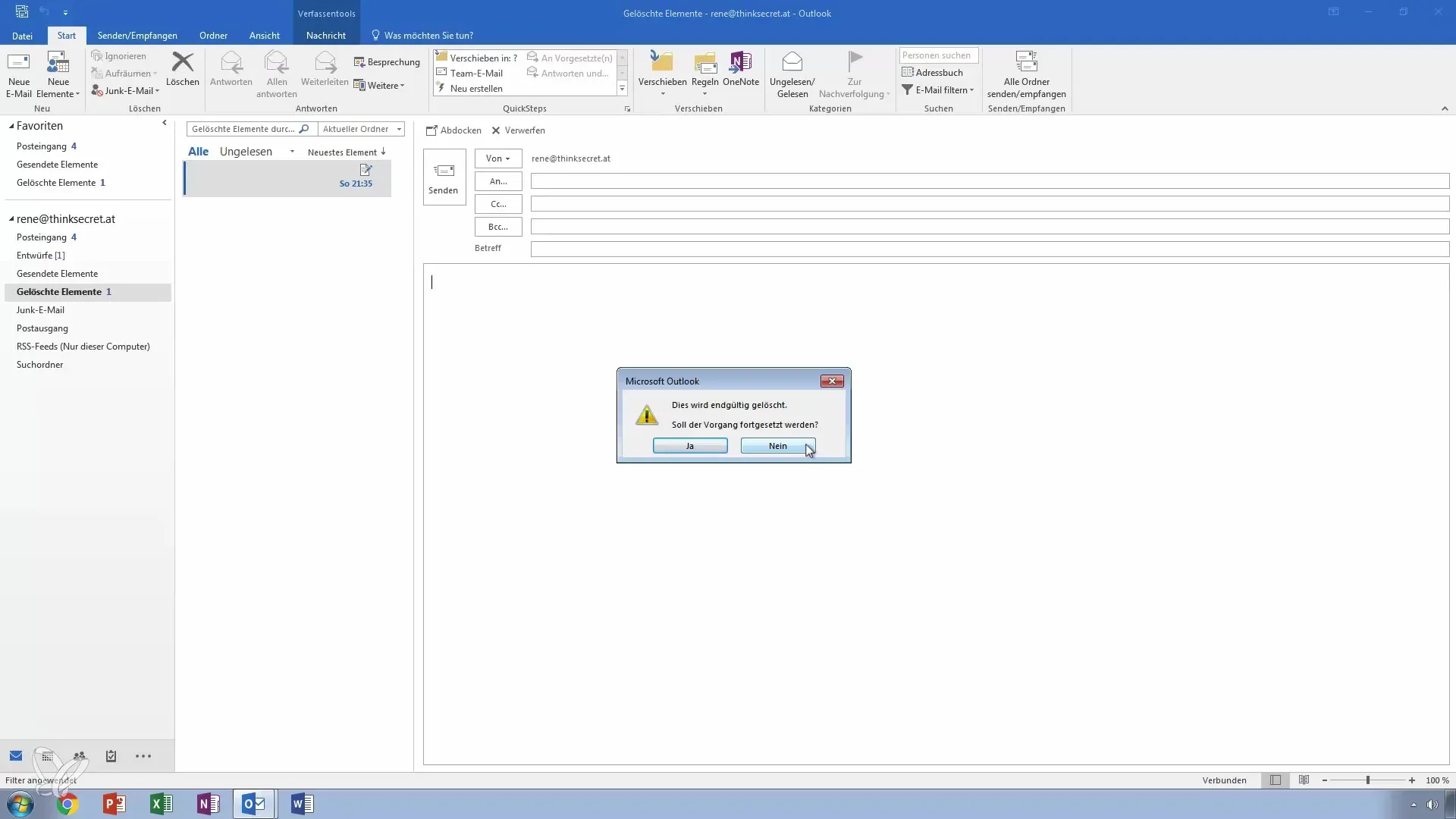
Task: Click the Antworten reply icon
Action: [x=231, y=69]
